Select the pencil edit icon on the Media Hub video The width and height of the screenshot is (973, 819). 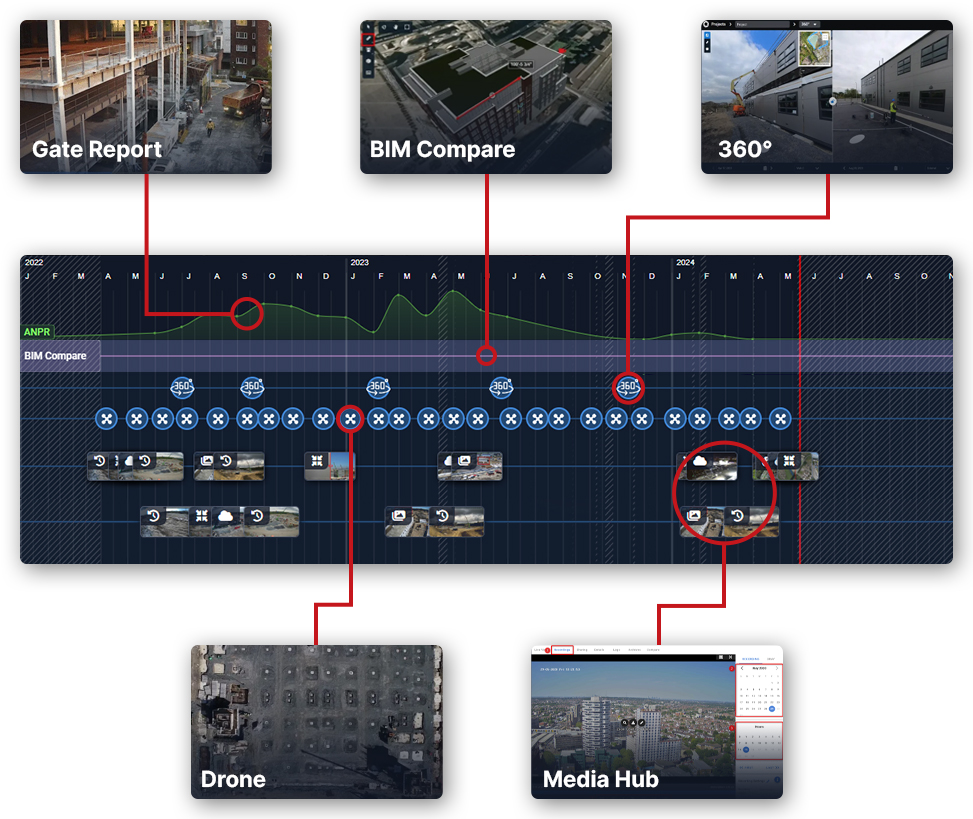click(641, 723)
